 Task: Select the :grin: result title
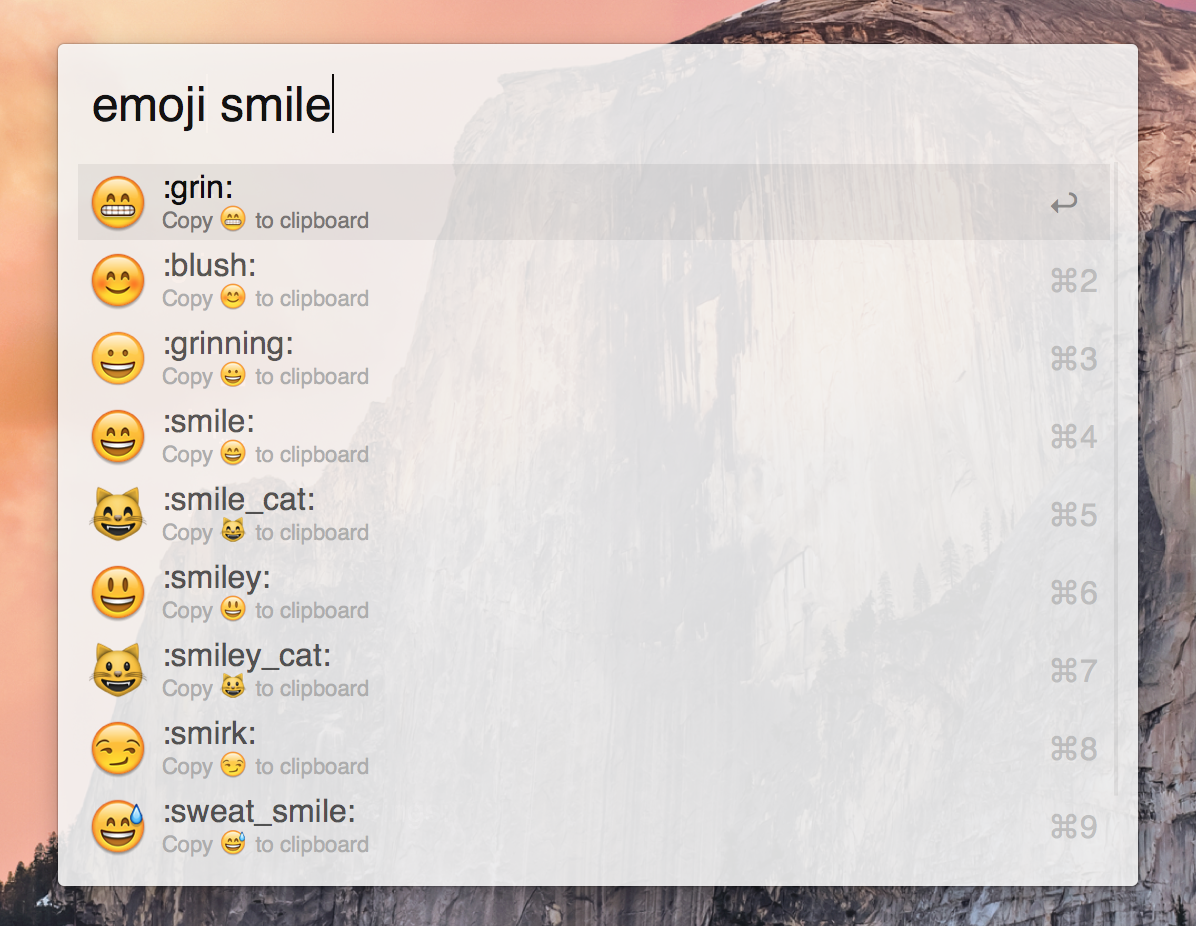click(x=198, y=188)
